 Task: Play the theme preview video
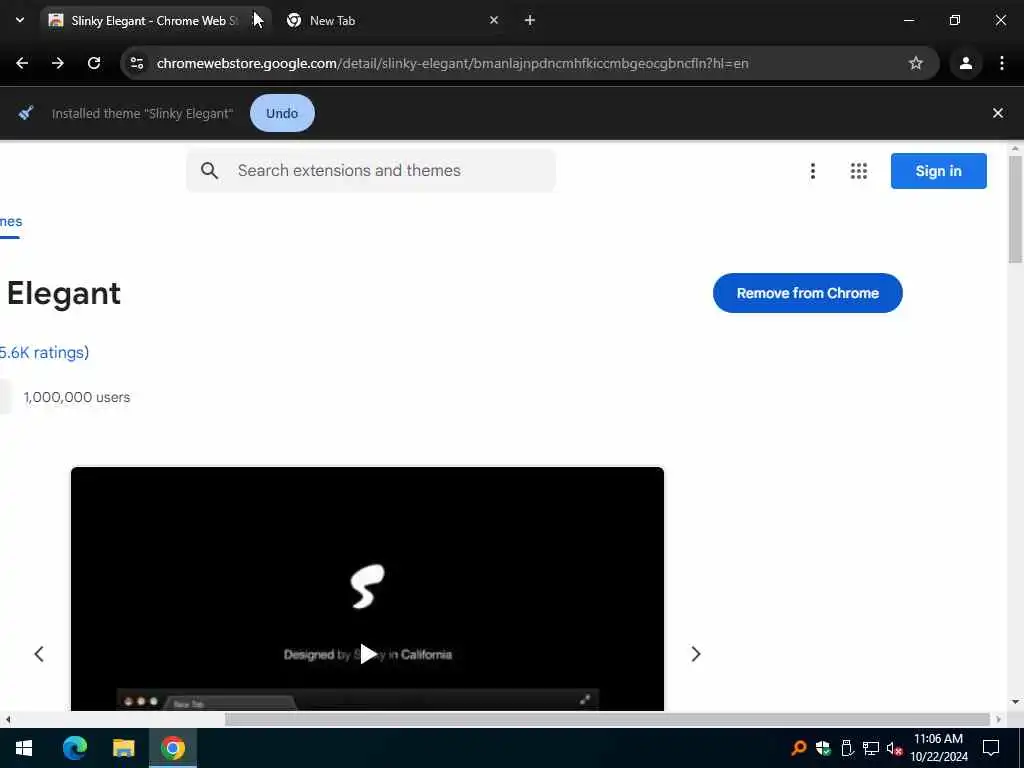point(368,654)
